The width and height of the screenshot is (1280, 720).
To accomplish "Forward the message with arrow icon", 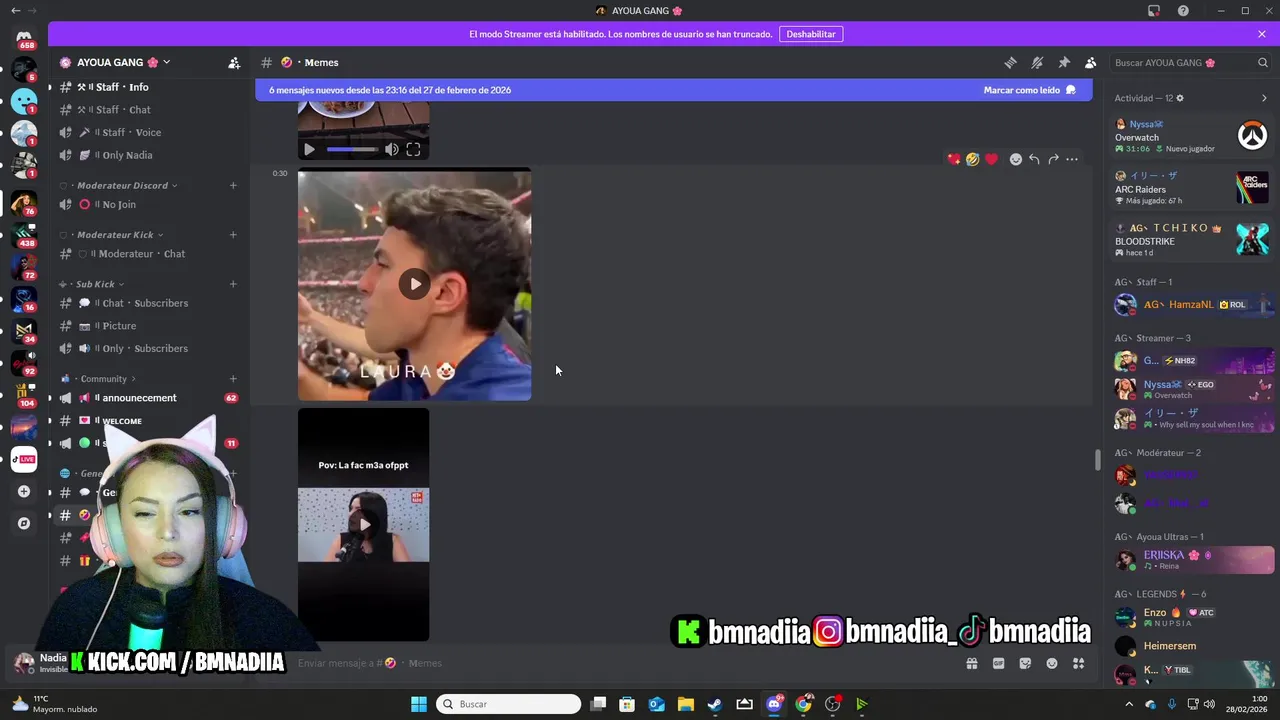I will tap(1053, 159).
